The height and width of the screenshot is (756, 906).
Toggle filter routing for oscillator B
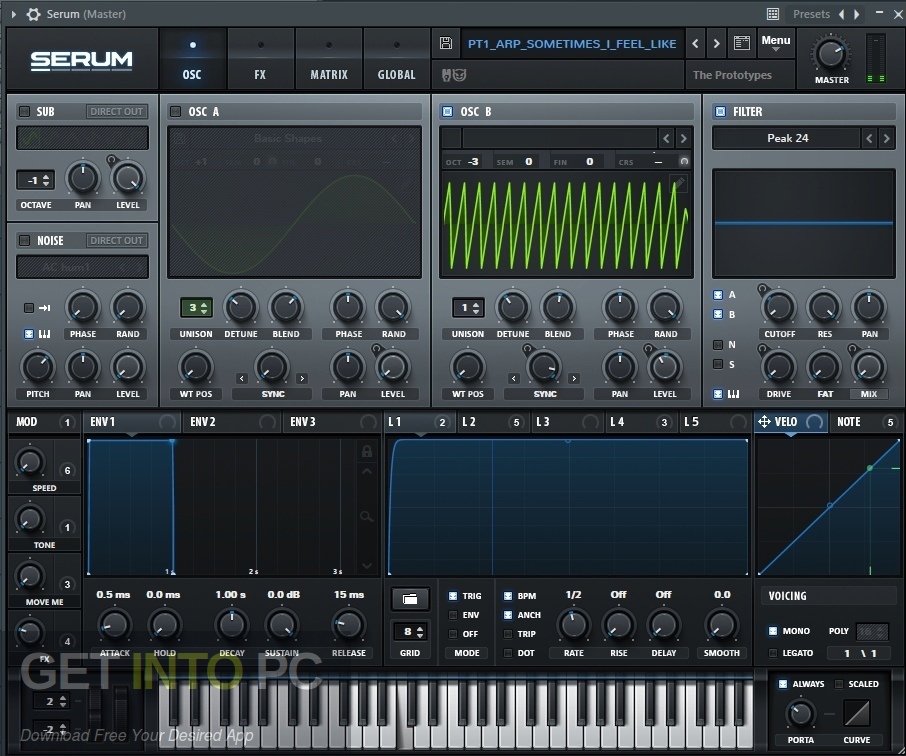pyautogui.click(x=718, y=314)
